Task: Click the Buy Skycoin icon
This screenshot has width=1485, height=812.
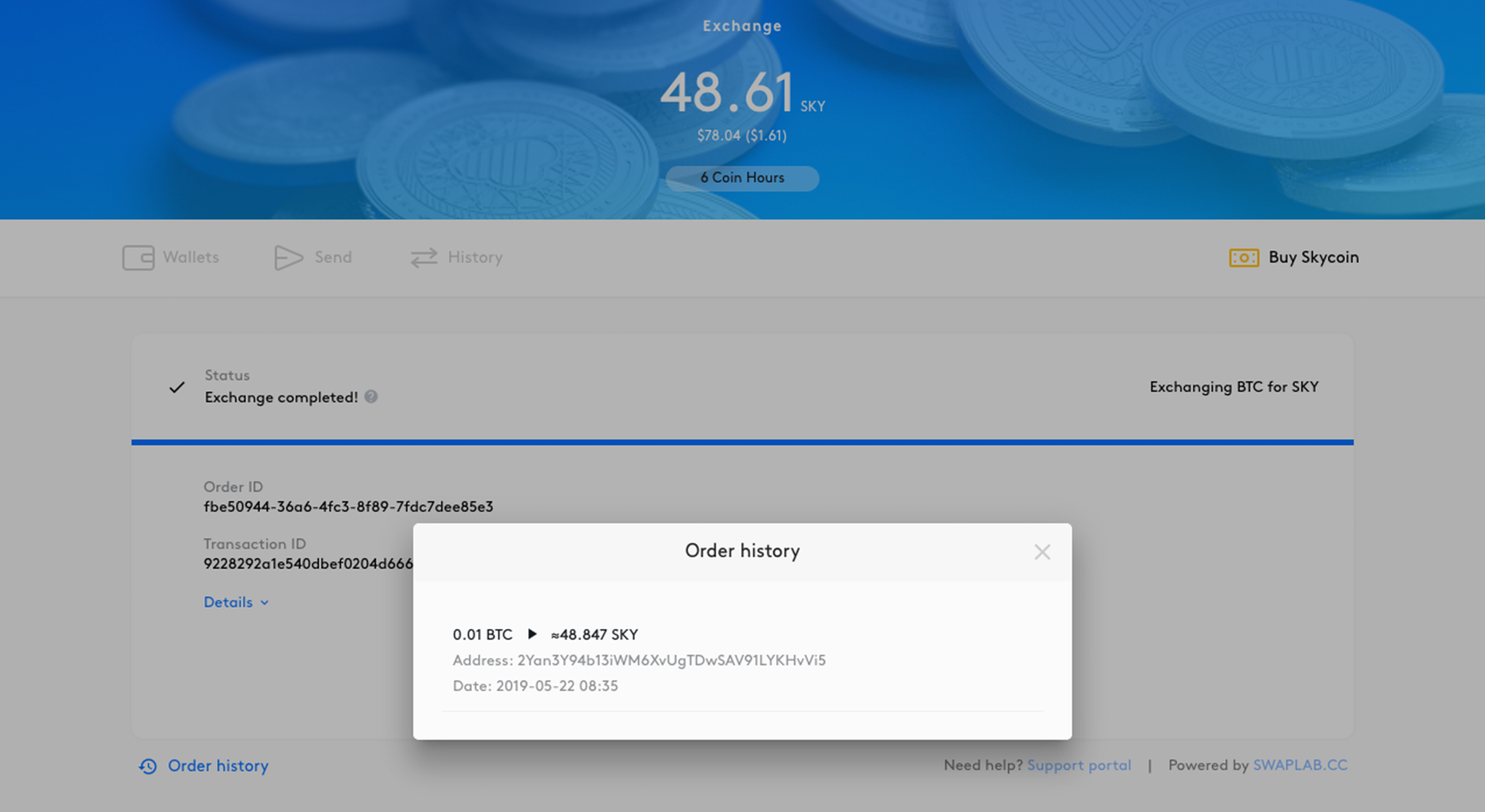Action: 1244,258
